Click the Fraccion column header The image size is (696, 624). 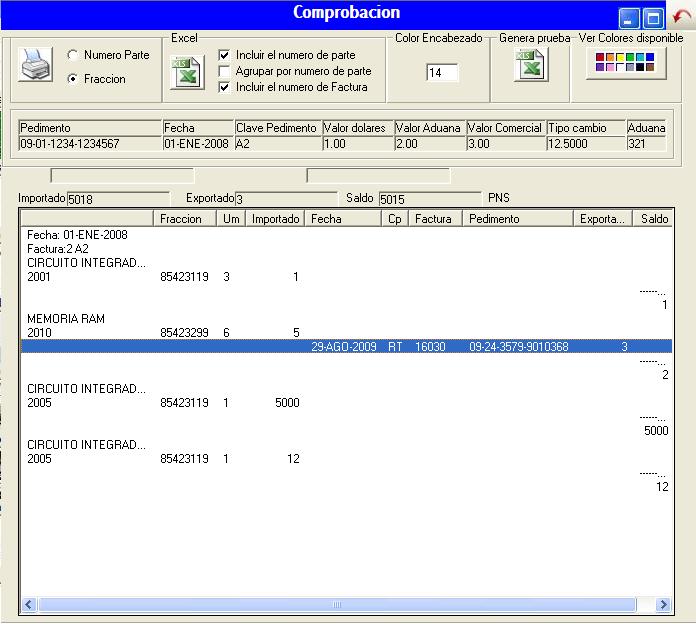pos(185,218)
